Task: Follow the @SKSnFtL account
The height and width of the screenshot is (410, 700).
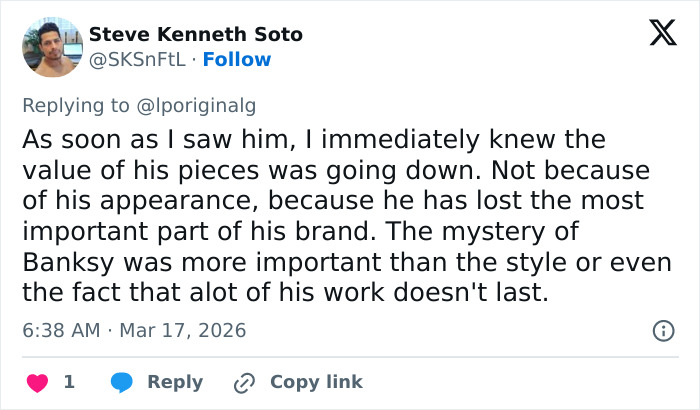Action: 239,60
